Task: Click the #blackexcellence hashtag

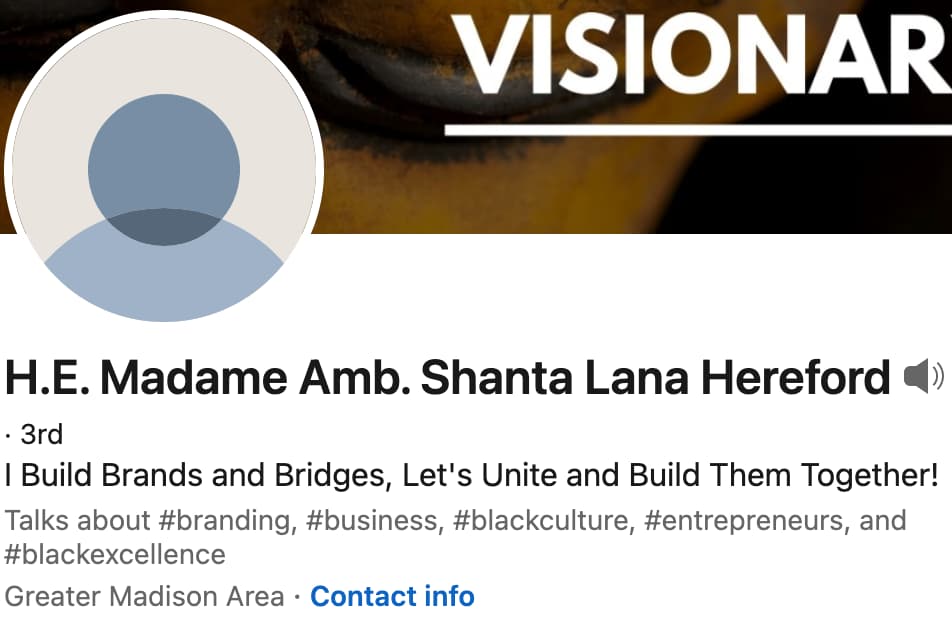Action: pyautogui.click(x=115, y=554)
